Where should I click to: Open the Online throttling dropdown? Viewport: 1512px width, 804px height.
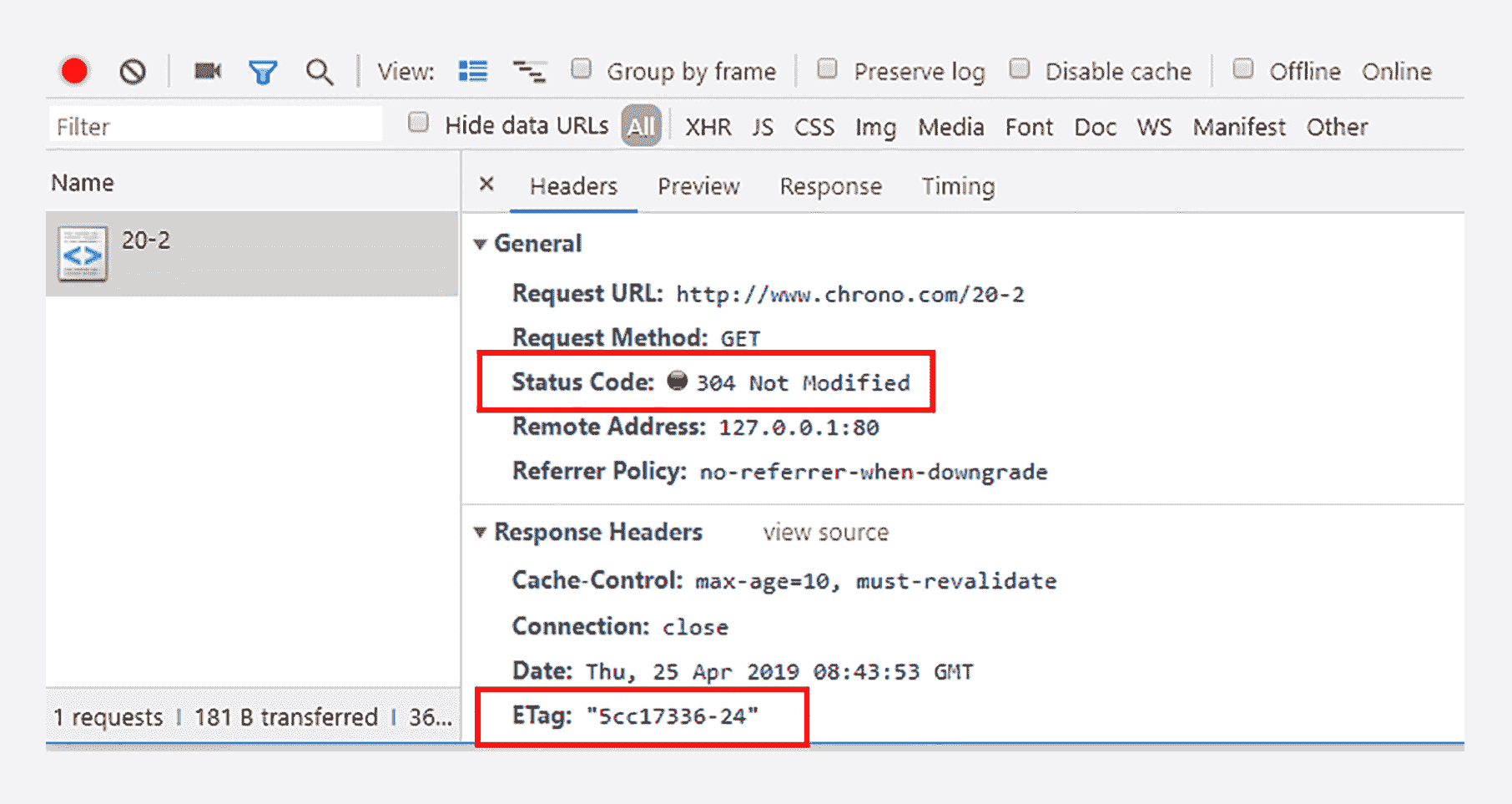(x=1396, y=72)
